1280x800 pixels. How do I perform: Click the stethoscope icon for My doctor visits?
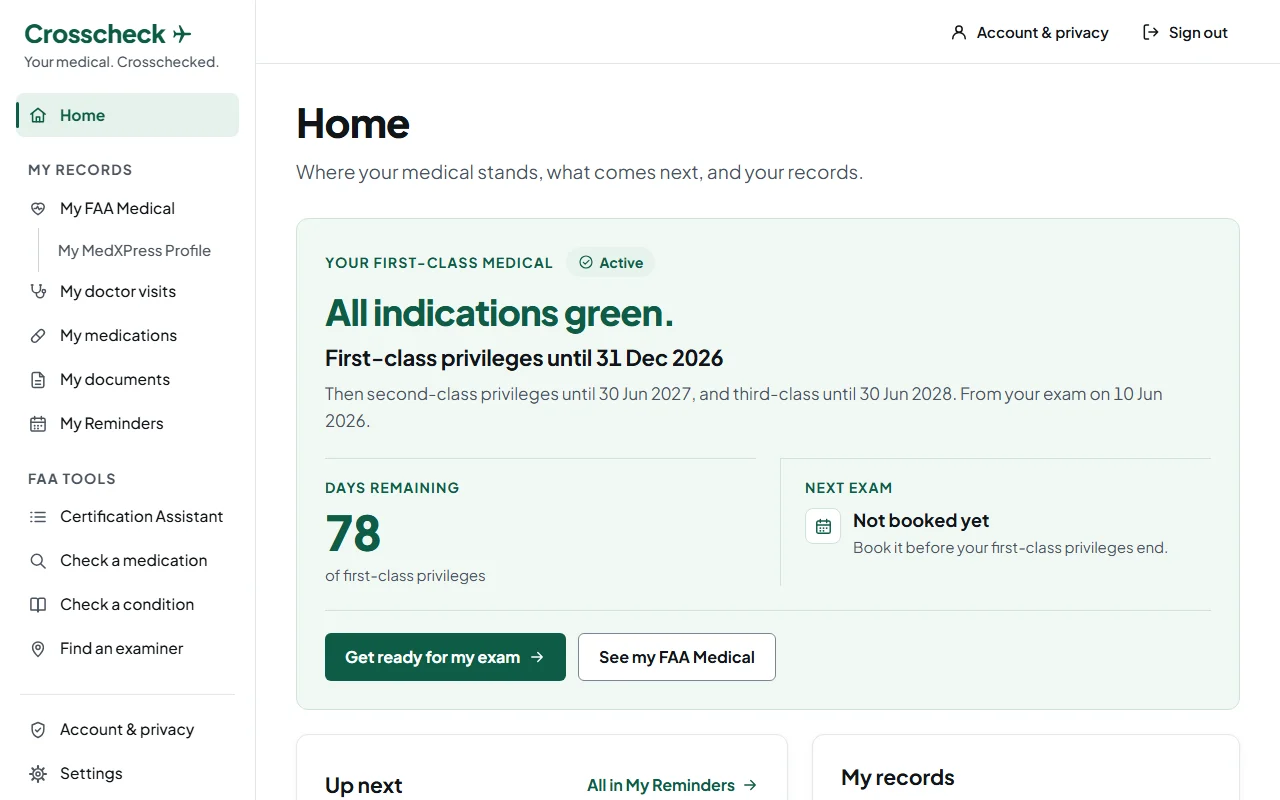click(38, 291)
